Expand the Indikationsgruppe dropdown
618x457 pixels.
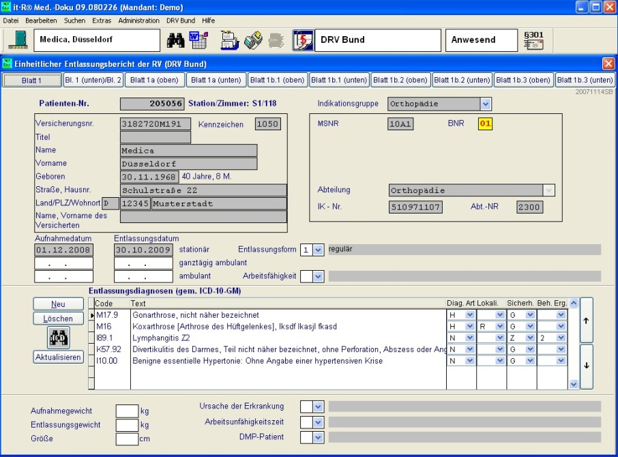point(486,104)
